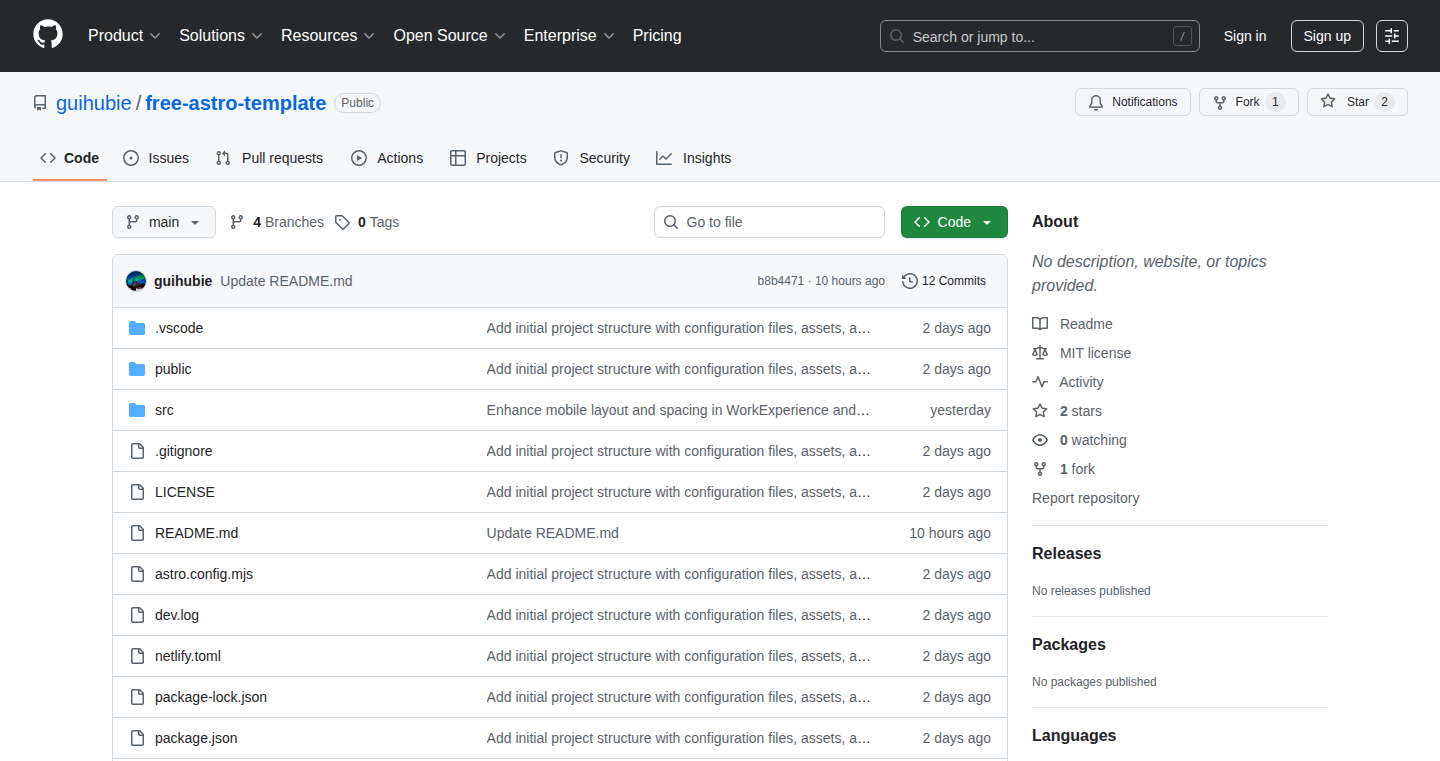This screenshot has height=761, width=1440.
Task: Click the Activity pulse icon
Action: pos(1040,382)
